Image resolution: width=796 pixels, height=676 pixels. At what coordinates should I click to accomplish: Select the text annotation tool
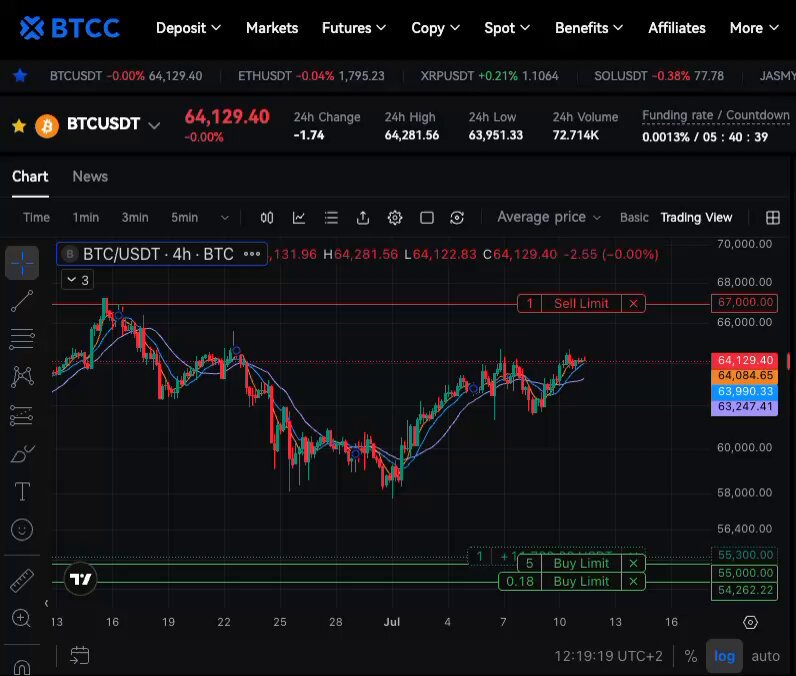22,491
